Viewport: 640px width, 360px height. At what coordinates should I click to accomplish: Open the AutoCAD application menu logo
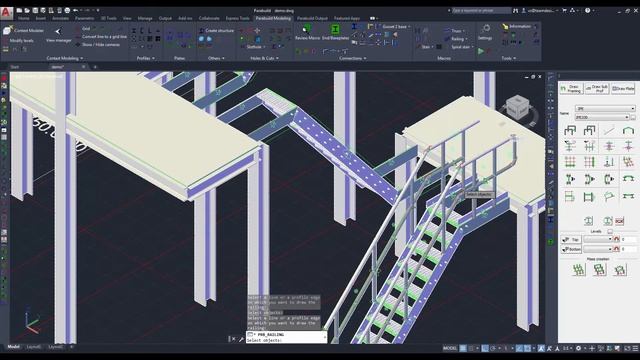tap(7, 13)
